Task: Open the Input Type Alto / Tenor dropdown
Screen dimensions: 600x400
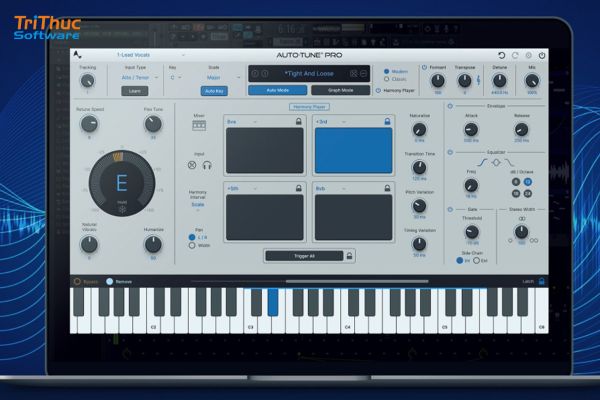Action: coord(139,78)
